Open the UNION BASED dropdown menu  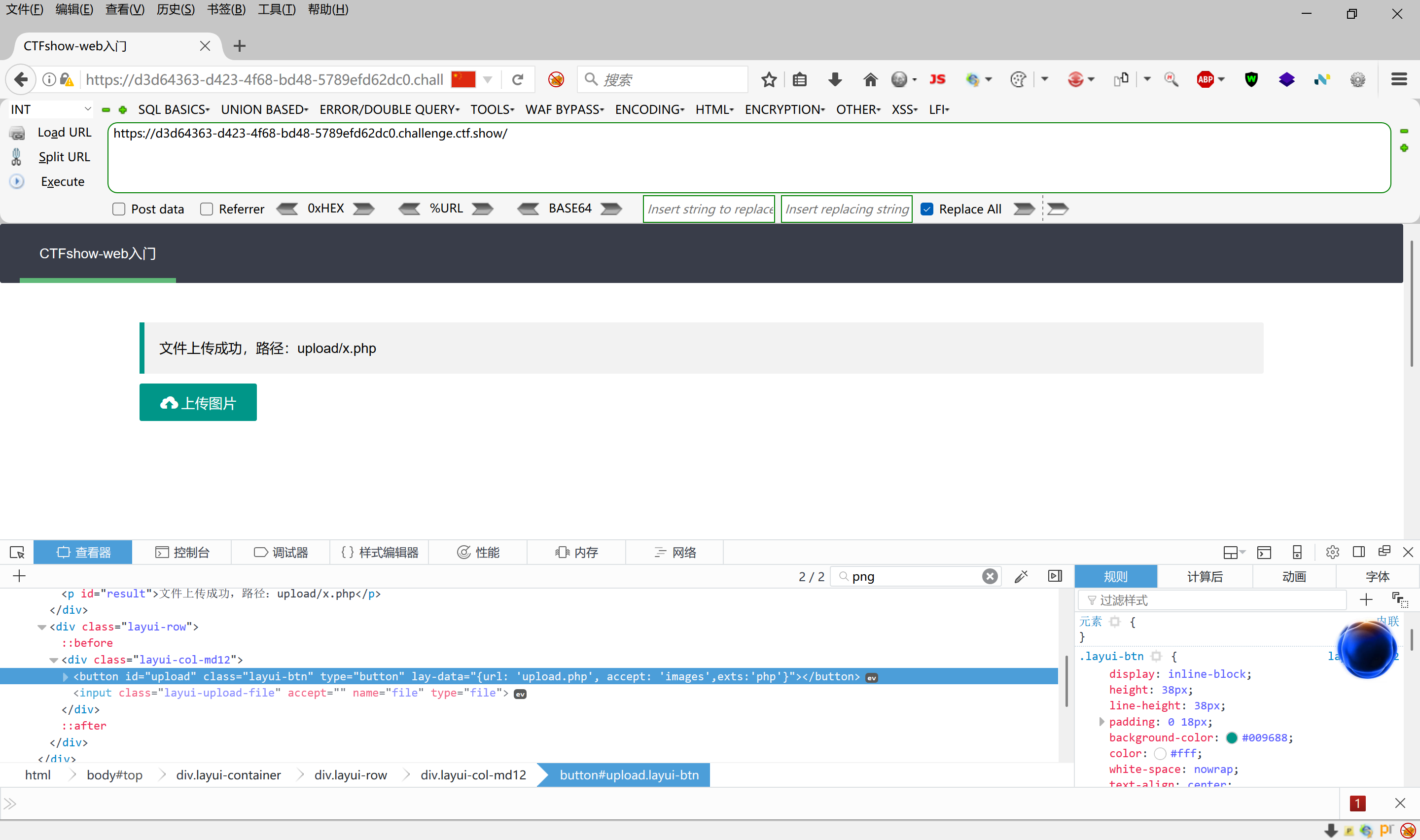tap(264, 109)
